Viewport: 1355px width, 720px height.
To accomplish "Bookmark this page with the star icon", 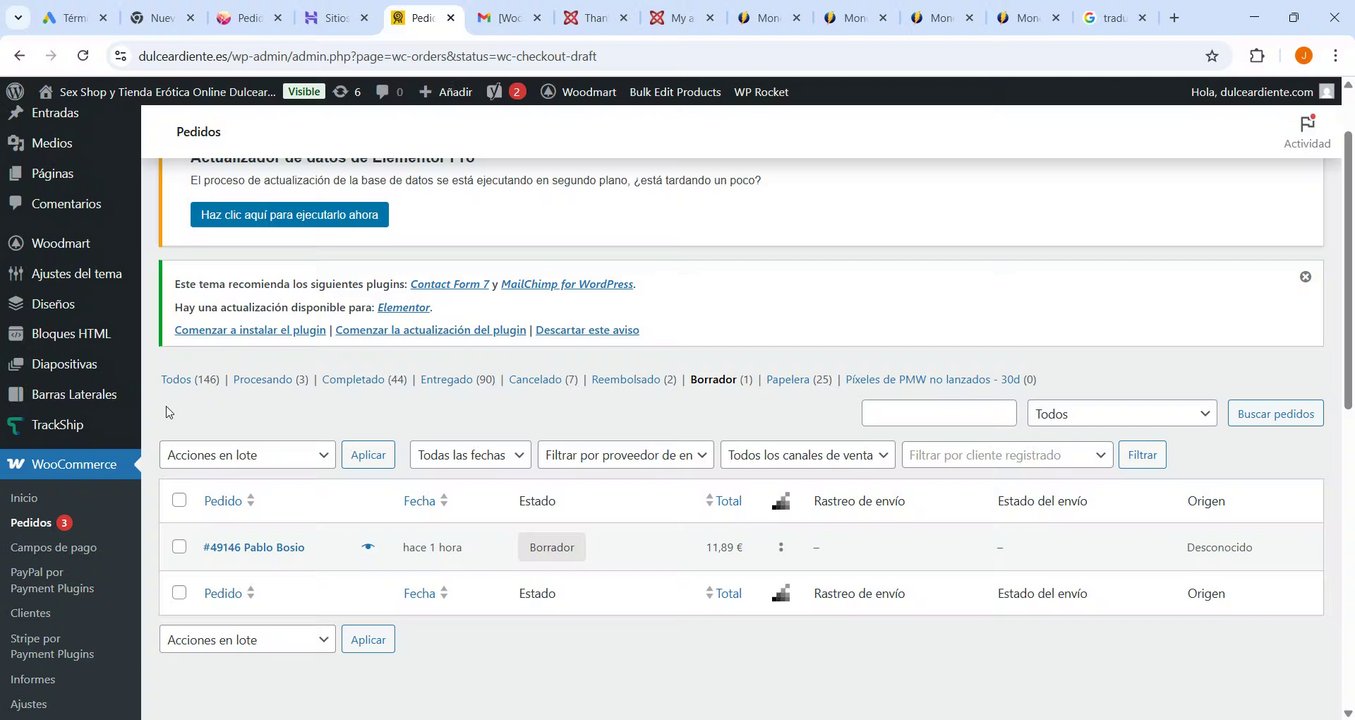I will click(1212, 56).
